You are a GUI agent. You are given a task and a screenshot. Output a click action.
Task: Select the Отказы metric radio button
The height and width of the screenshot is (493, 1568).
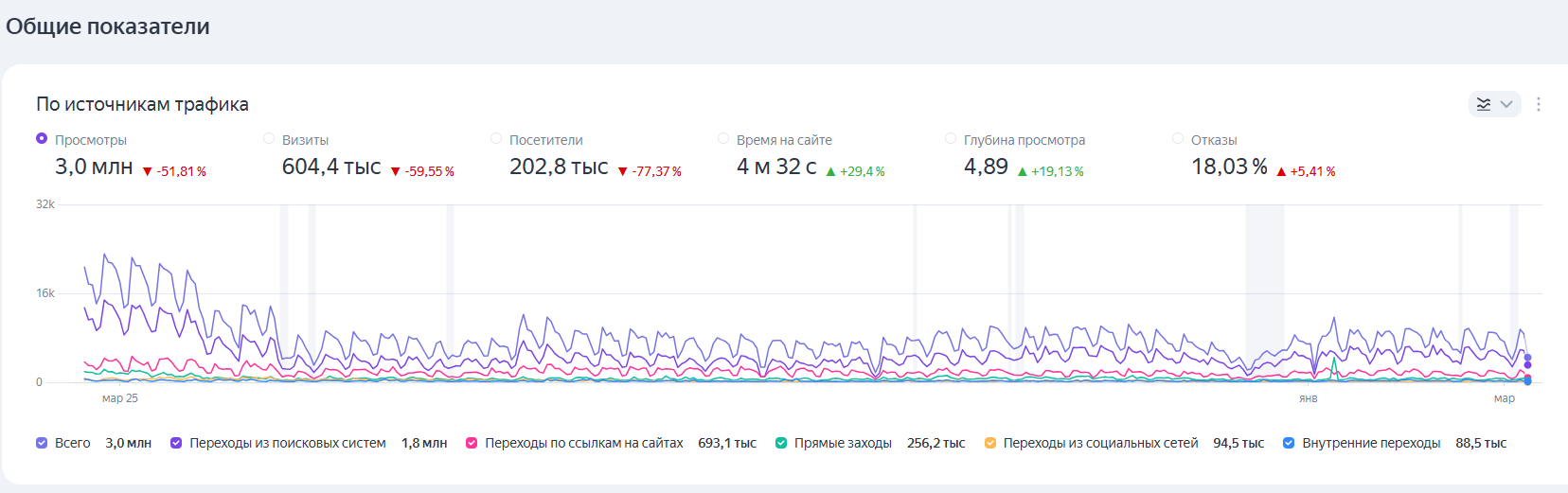tap(1178, 138)
